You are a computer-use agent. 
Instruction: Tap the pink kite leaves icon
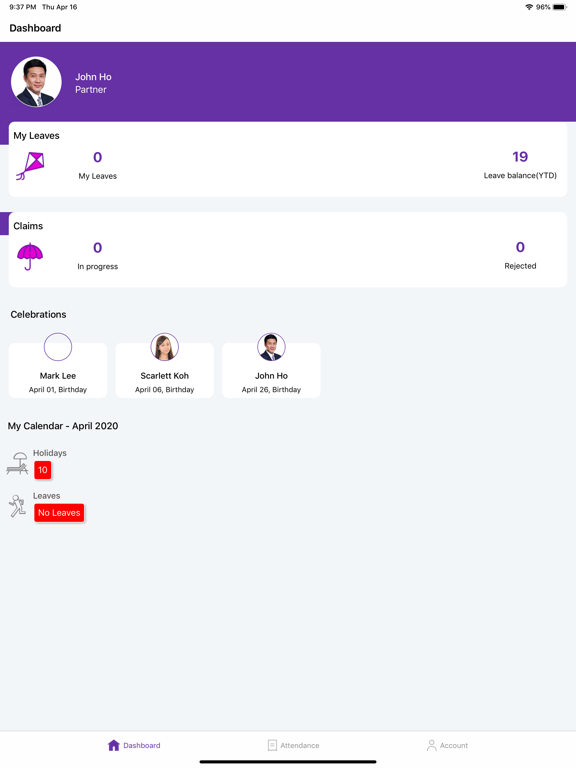click(30, 166)
